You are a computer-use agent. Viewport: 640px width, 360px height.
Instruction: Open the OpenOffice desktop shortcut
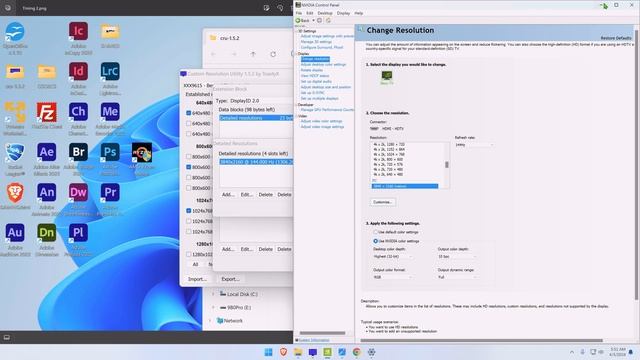pyautogui.click(x=15, y=38)
